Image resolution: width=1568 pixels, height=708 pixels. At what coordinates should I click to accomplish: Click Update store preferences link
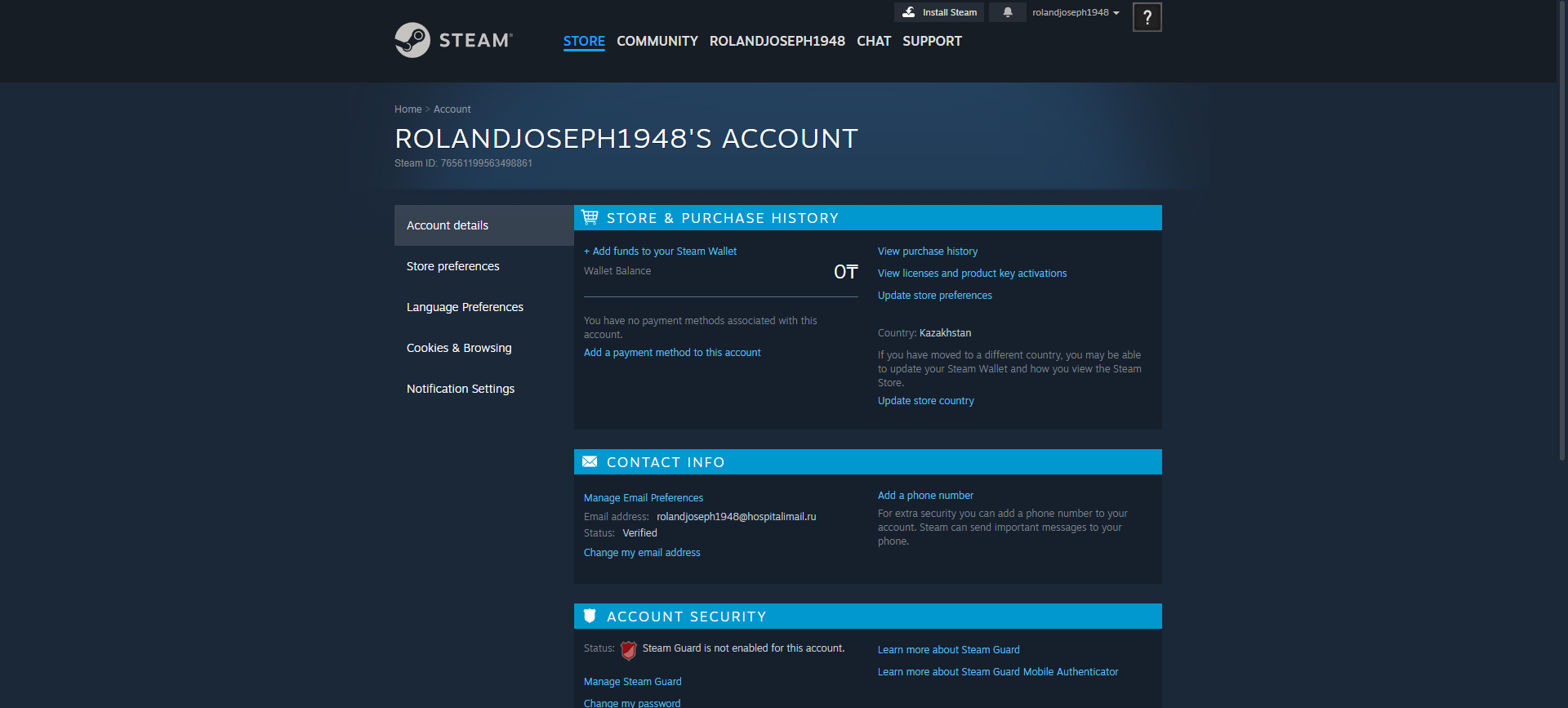click(935, 296)
